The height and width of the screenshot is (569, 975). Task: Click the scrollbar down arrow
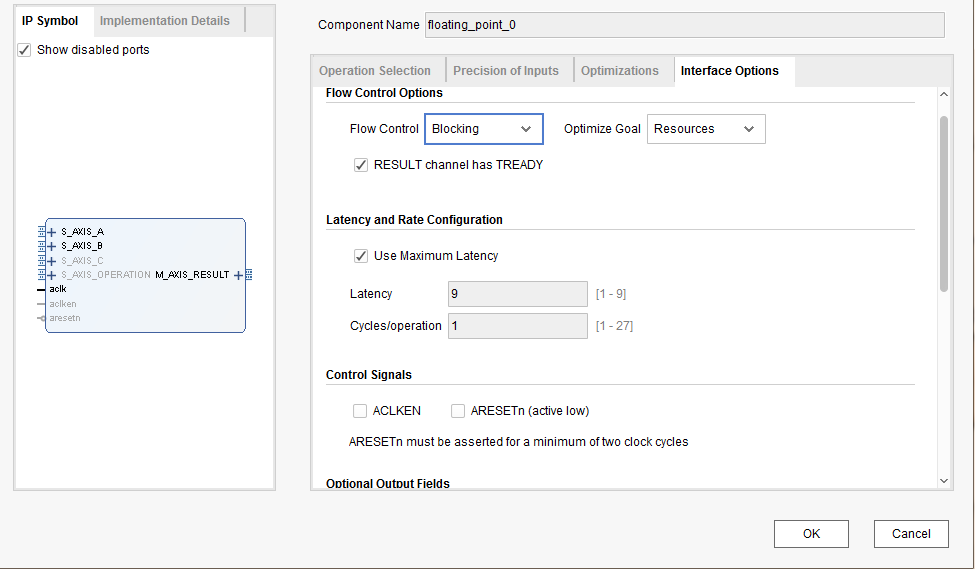944,481
